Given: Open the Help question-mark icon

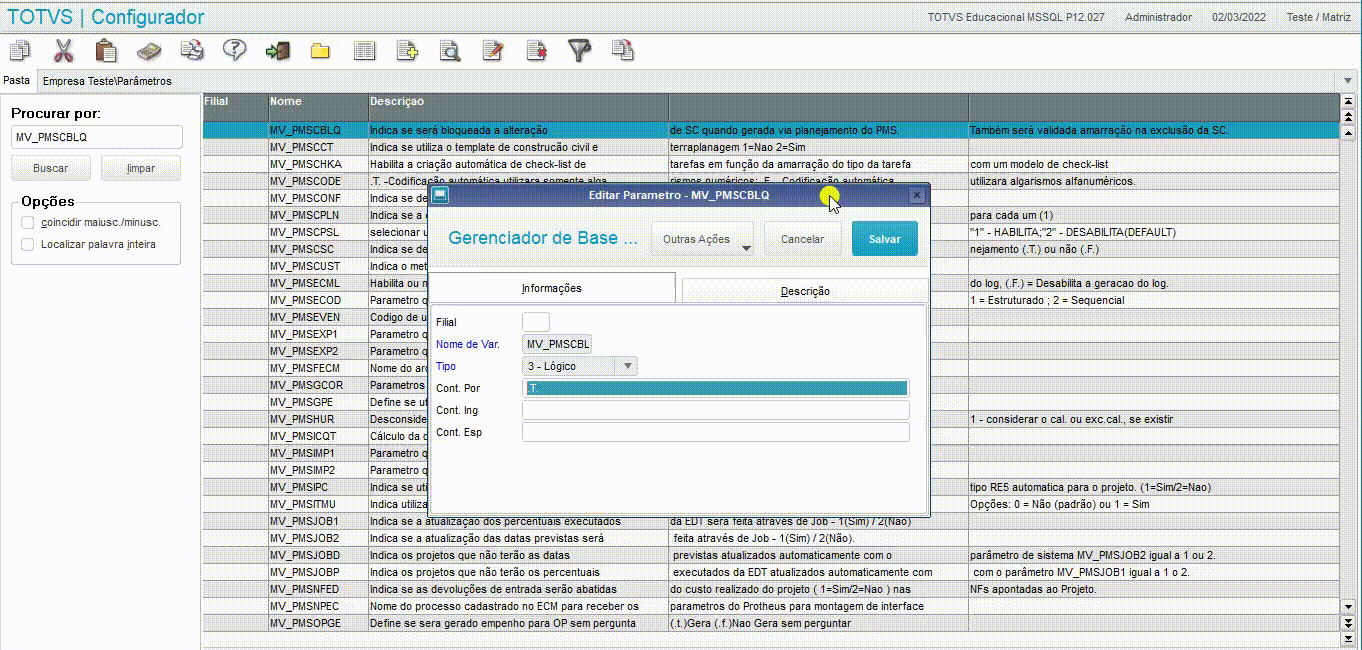Looking at the screenshot, I should click(234, 50).
